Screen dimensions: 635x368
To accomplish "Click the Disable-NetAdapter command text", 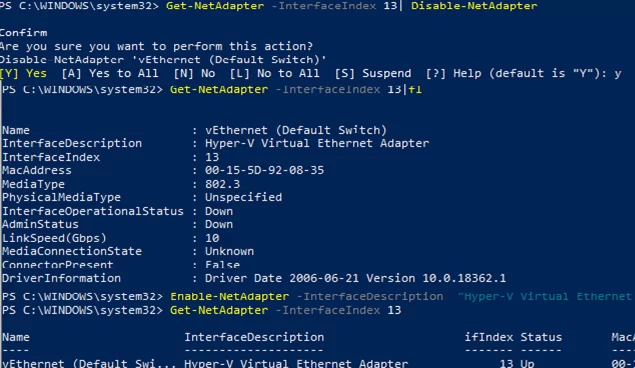I will pyautogui.click(x=474, y=6).
